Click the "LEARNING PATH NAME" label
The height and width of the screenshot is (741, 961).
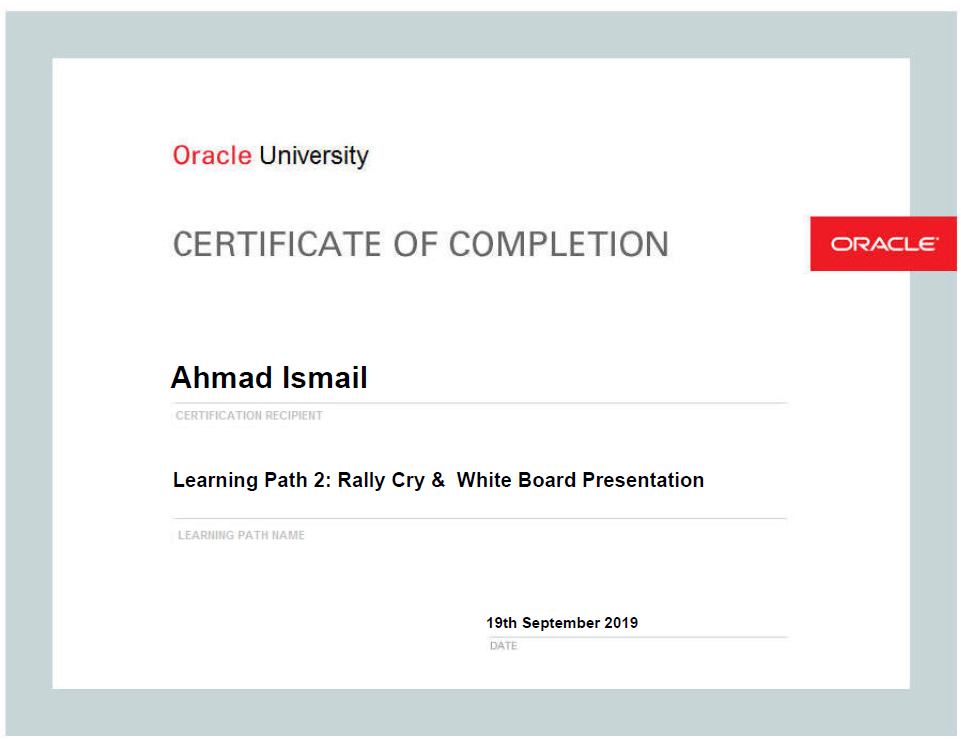tap(241, 535)
